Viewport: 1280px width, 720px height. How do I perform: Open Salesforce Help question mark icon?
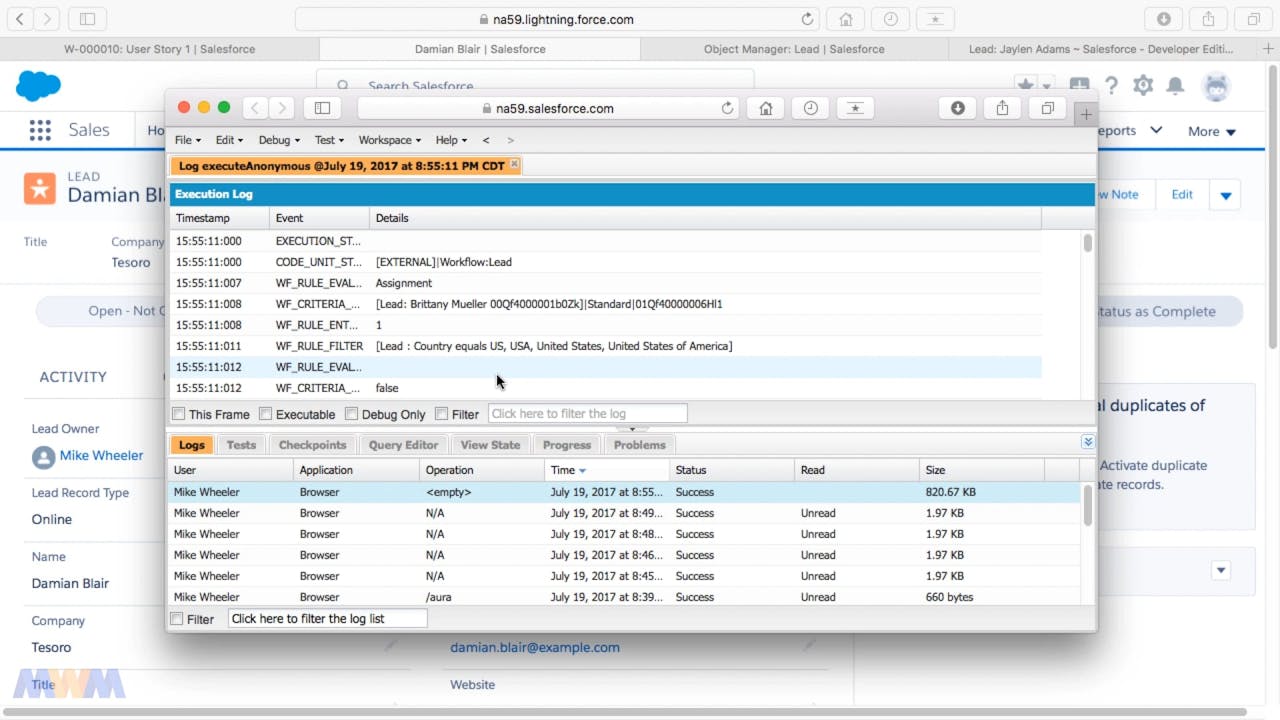point(1111,86)
